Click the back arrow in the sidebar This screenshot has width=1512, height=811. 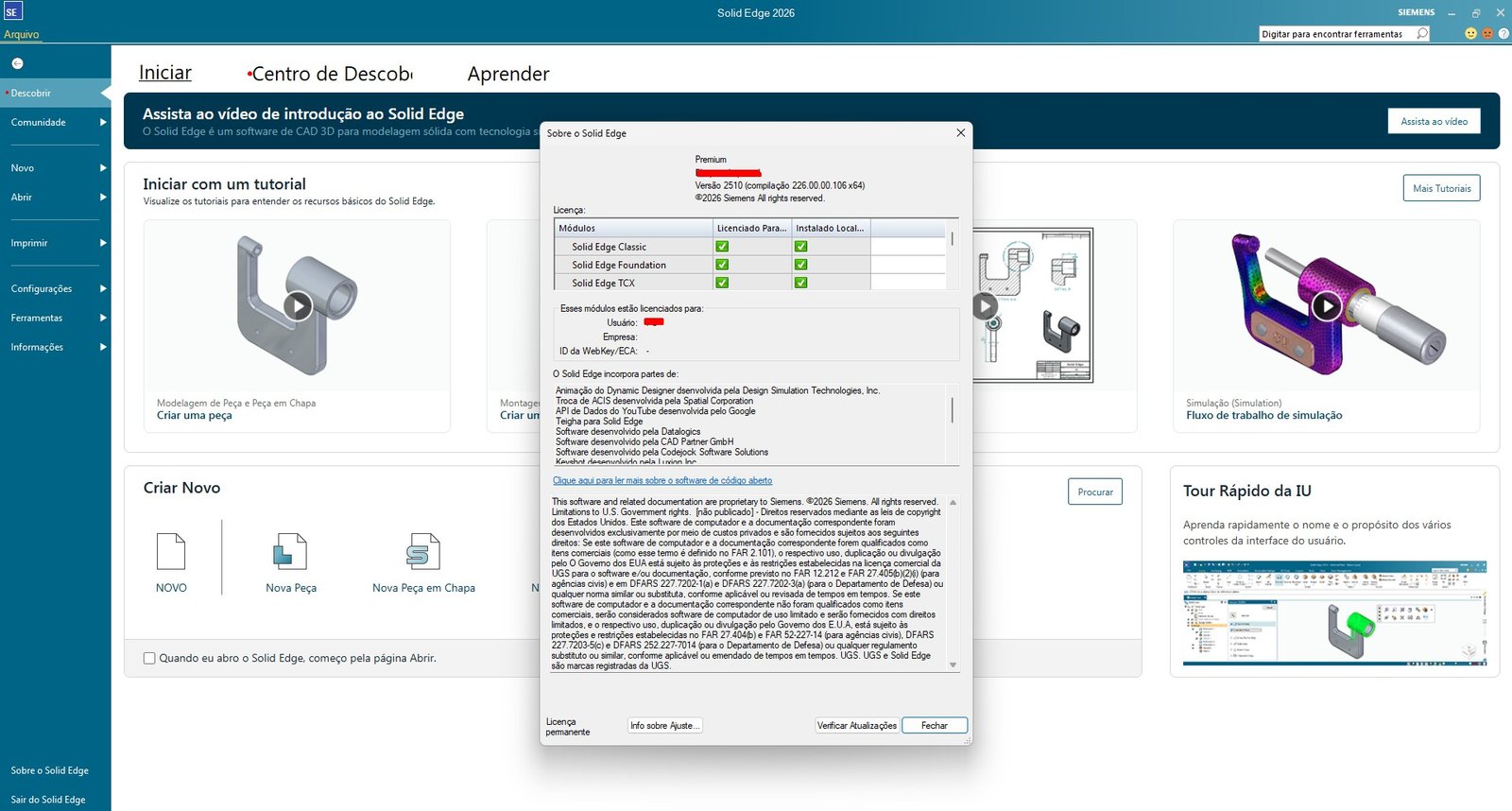tap(17, 63)
